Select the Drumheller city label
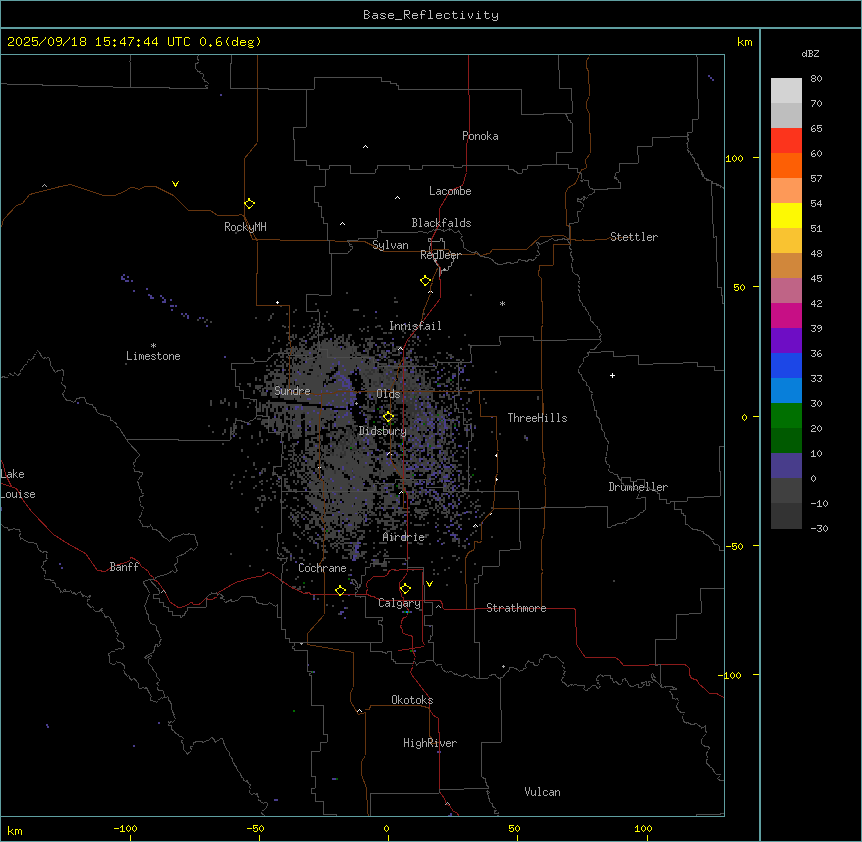 pyautogui.click(x=637, y=487)
